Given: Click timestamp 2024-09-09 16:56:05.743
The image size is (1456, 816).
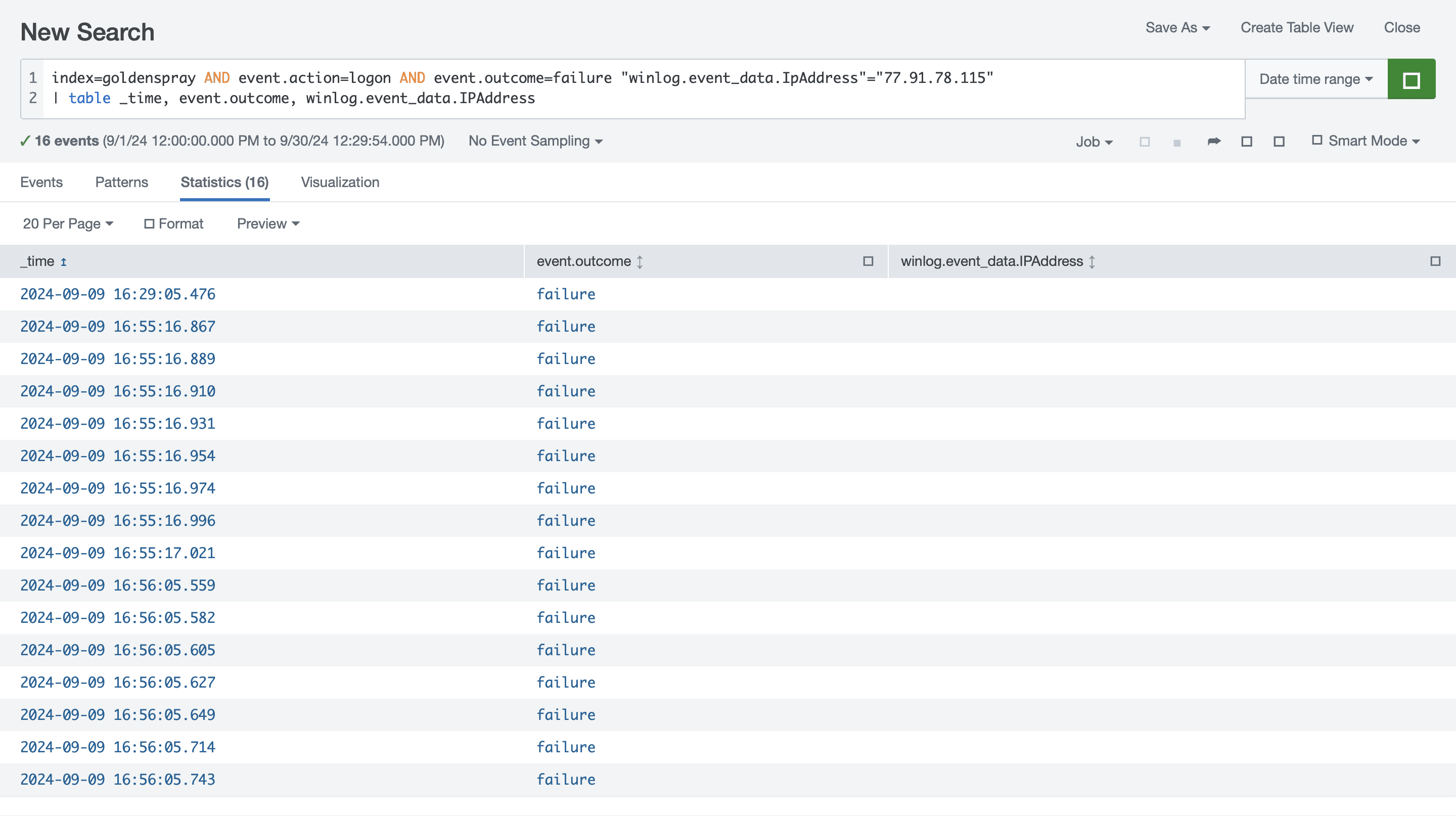Looking at the screenshot, I should 118,779.
